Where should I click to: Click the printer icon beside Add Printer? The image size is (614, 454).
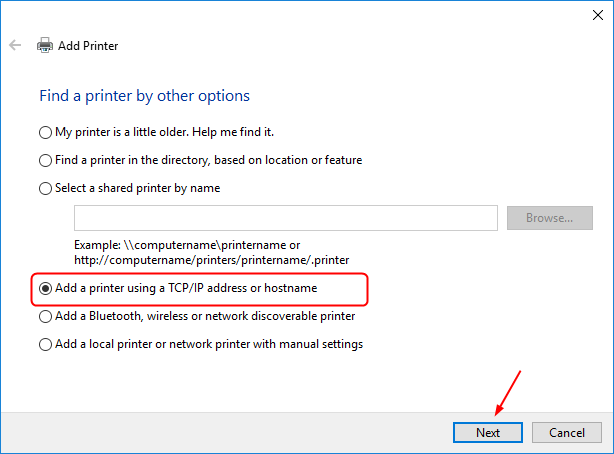(45, 46)
